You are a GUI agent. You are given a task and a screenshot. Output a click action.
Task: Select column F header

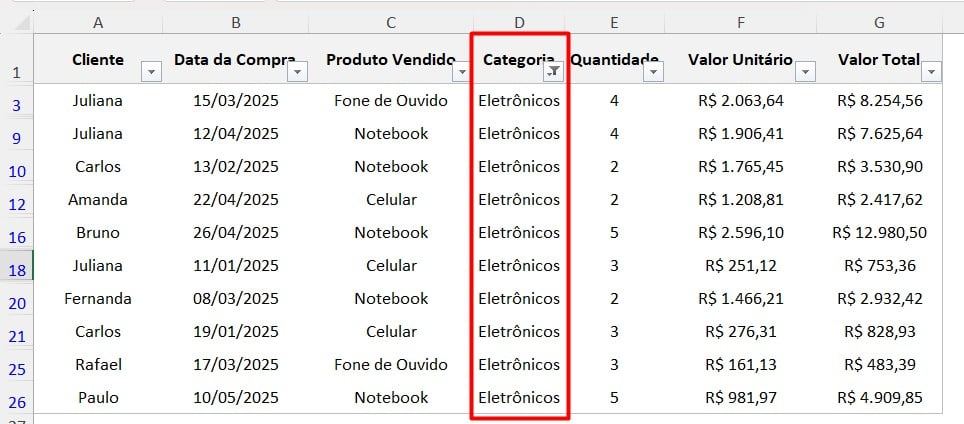pos(741,23)
